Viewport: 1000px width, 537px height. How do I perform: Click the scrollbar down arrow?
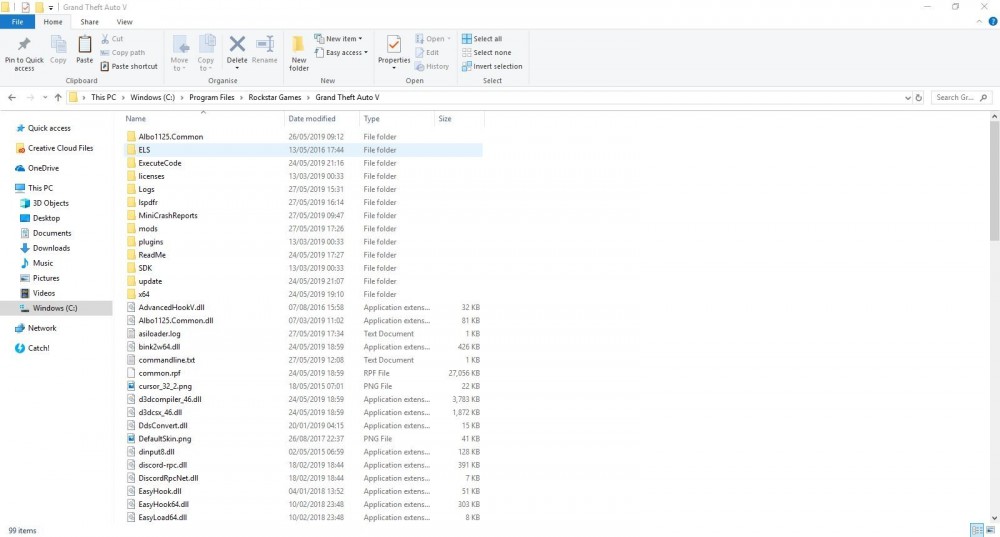click(x=994, y=518)
